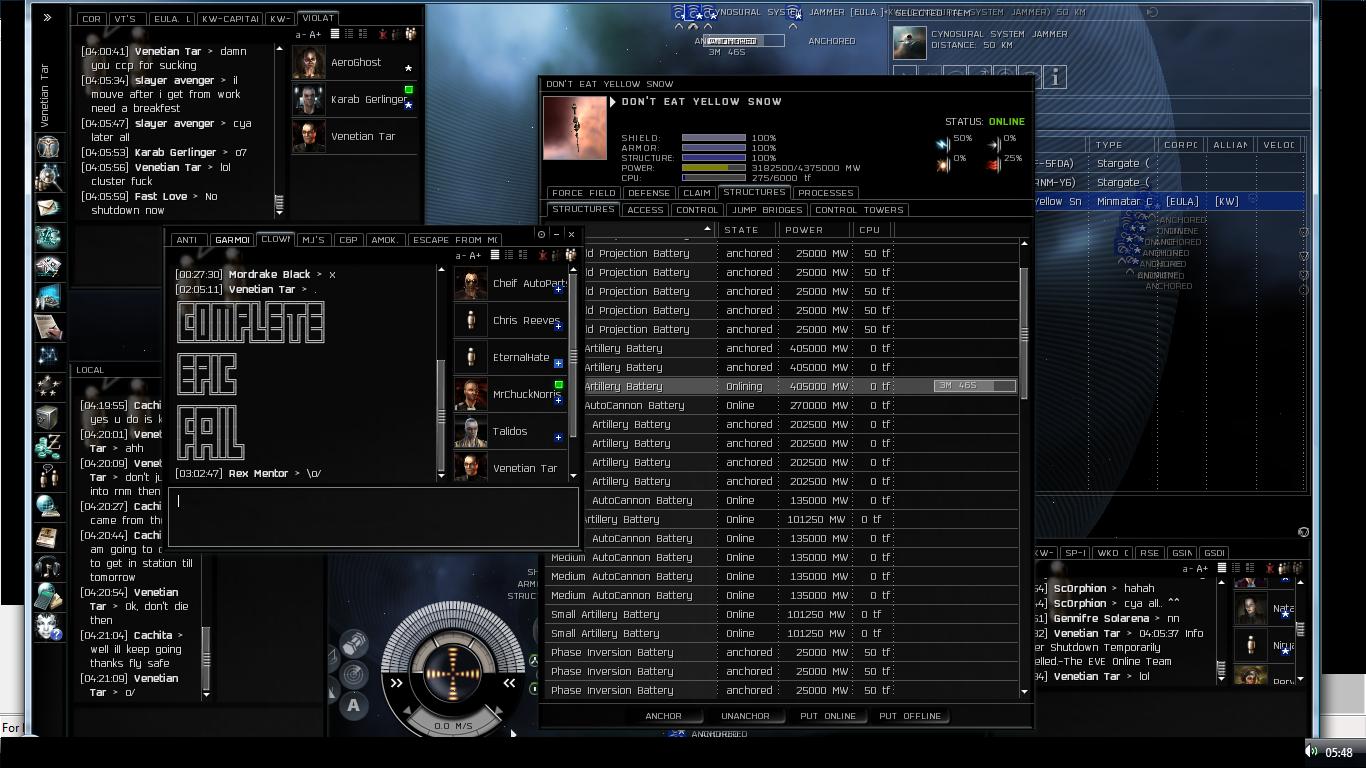
Task: Click the scanner icon near ship HUD
Action: pyautogui.click(x=354, y=675)
